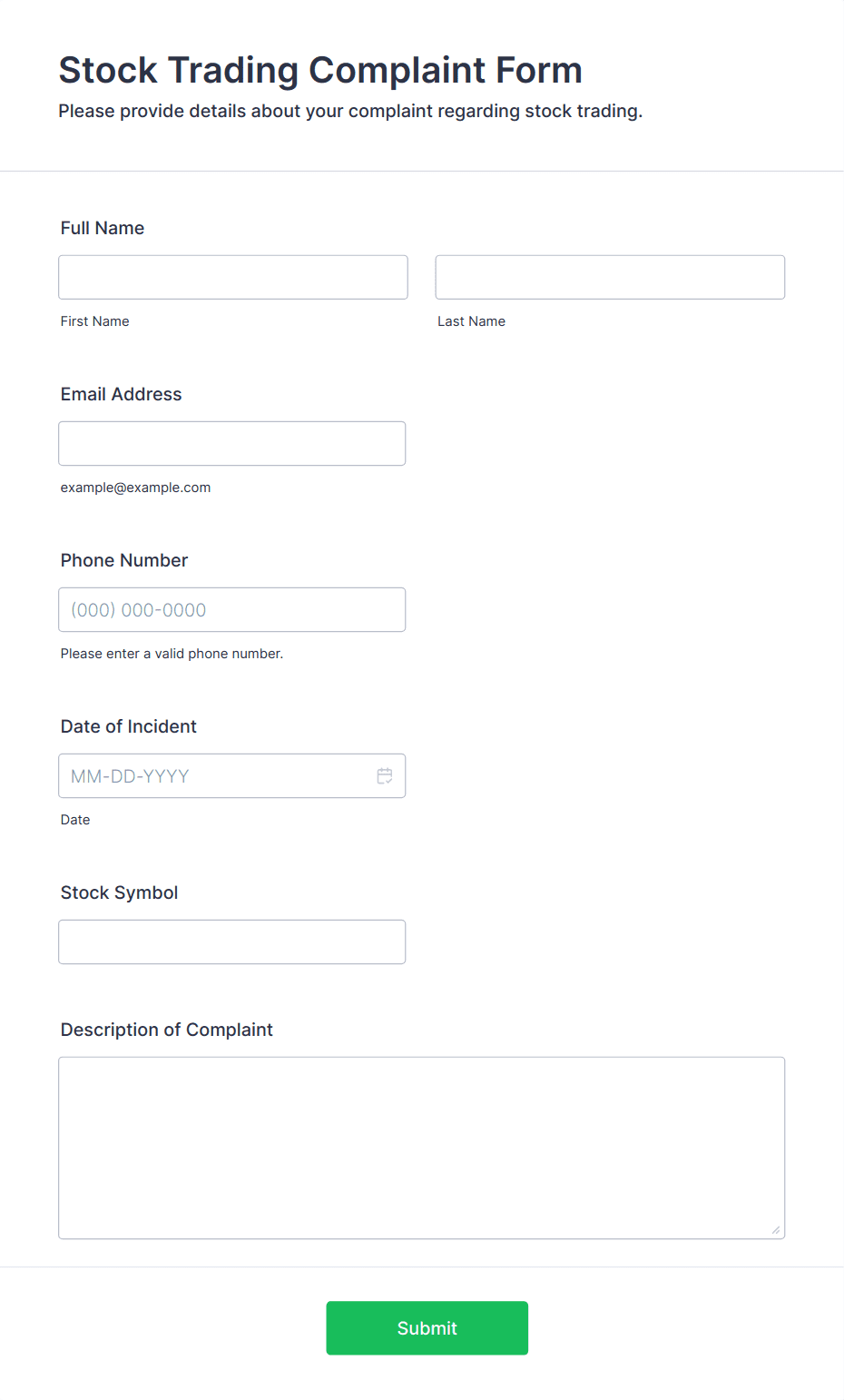Click the Phone Number label
Viewport: 844px width, 1400px height.
tap(124, 560)
